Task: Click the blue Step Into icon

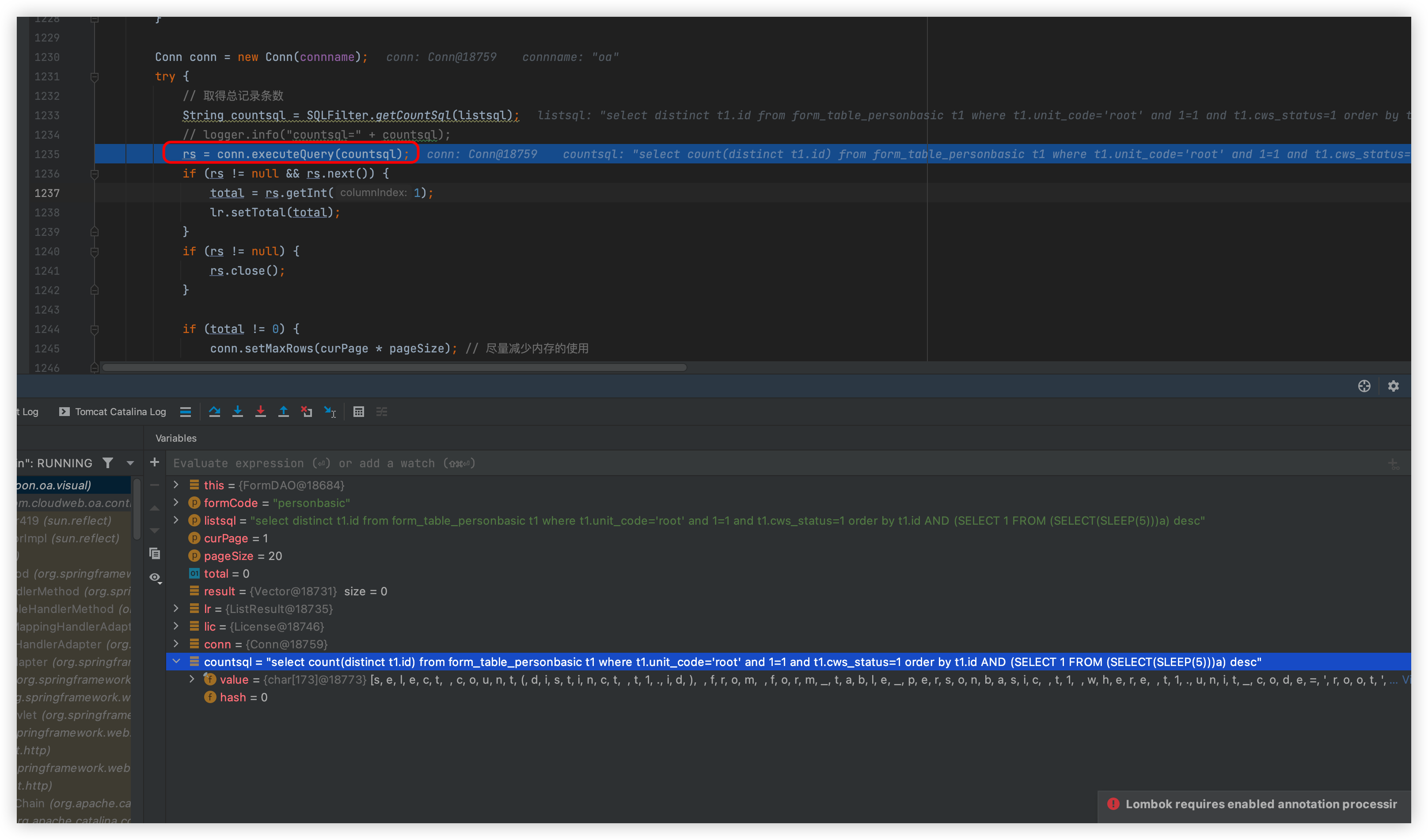Action: pos(237,412)
